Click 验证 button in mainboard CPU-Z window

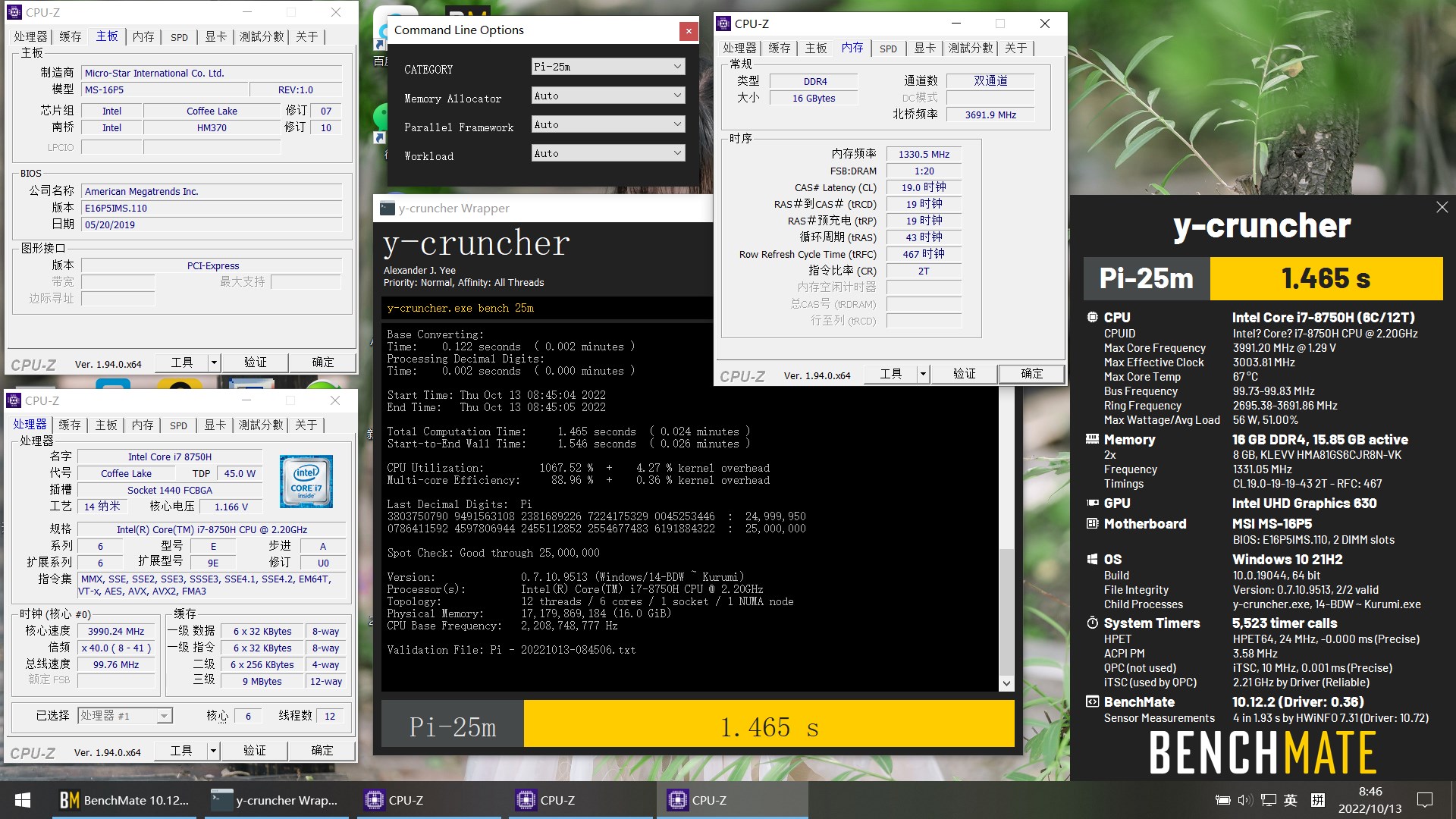(x=256, y=362)
